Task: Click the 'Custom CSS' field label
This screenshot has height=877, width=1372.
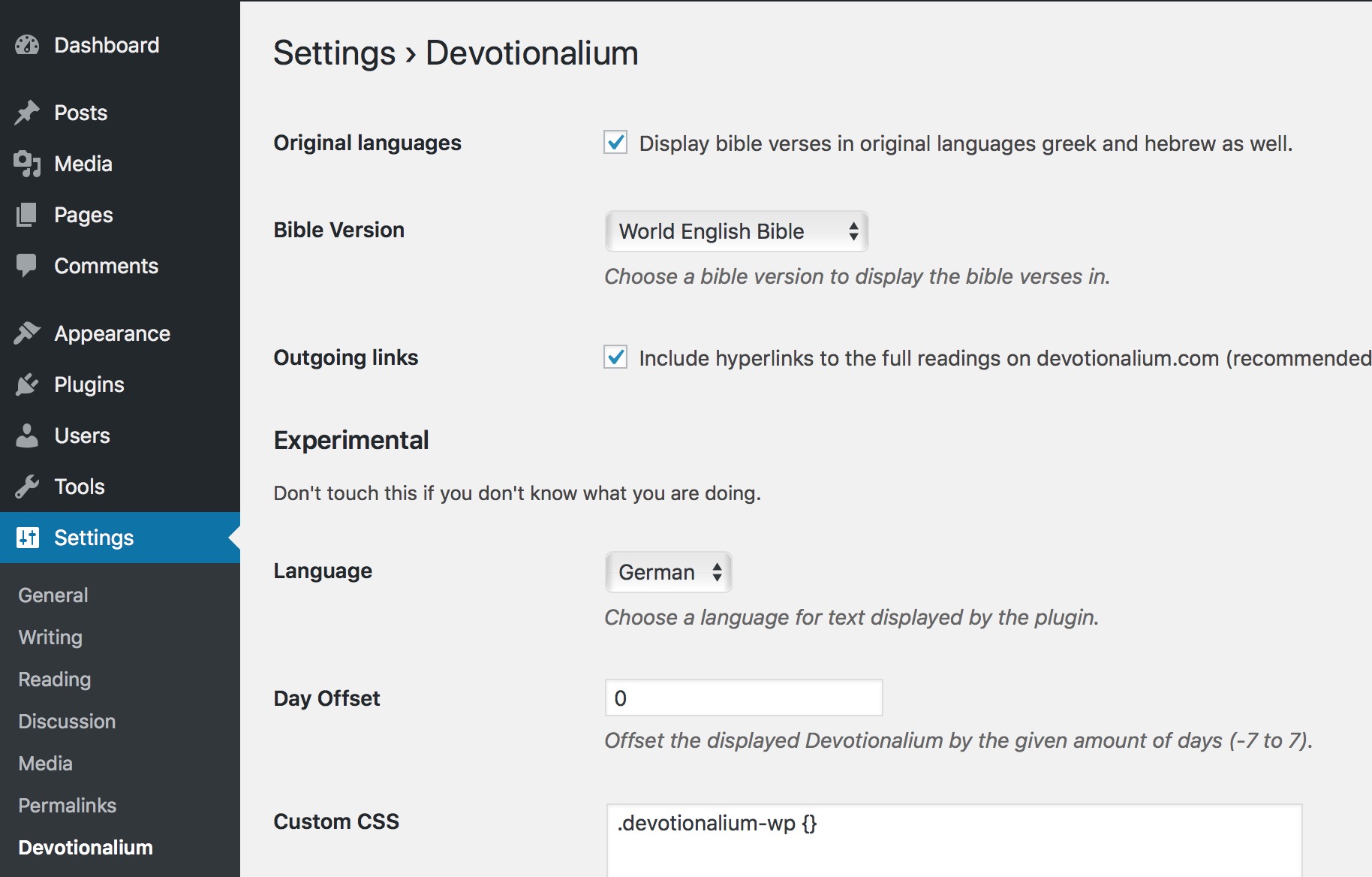Action: coord(336,821)
